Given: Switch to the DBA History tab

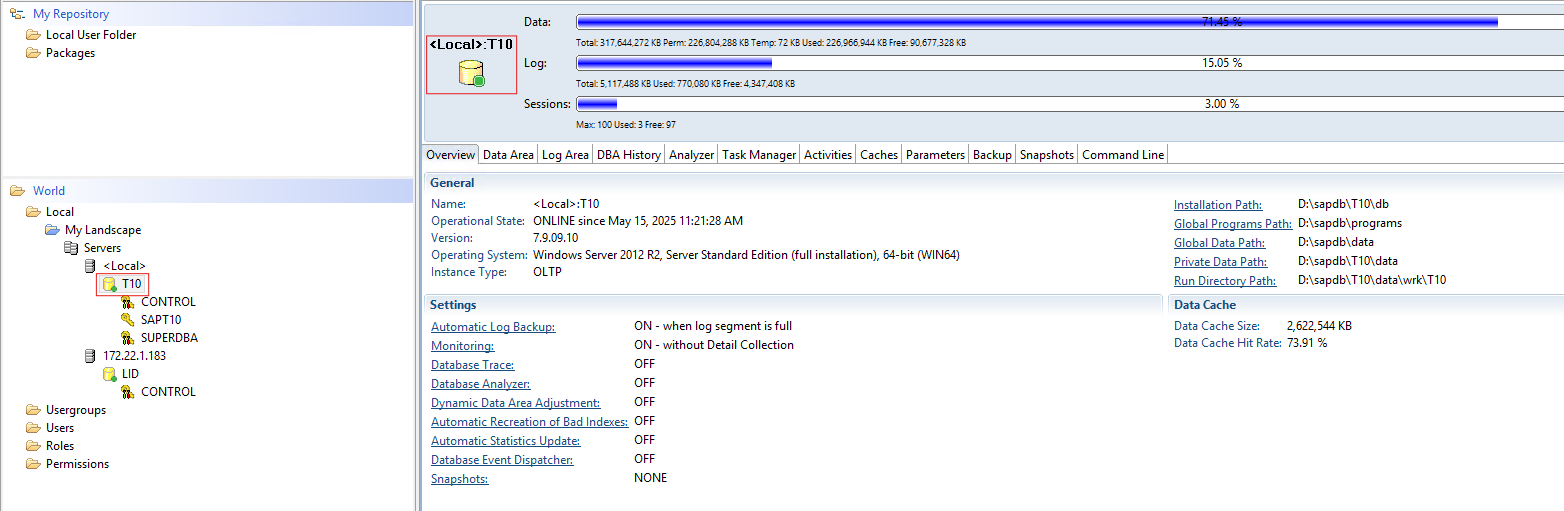Looking at the screenshot, I should coord(629,155).
